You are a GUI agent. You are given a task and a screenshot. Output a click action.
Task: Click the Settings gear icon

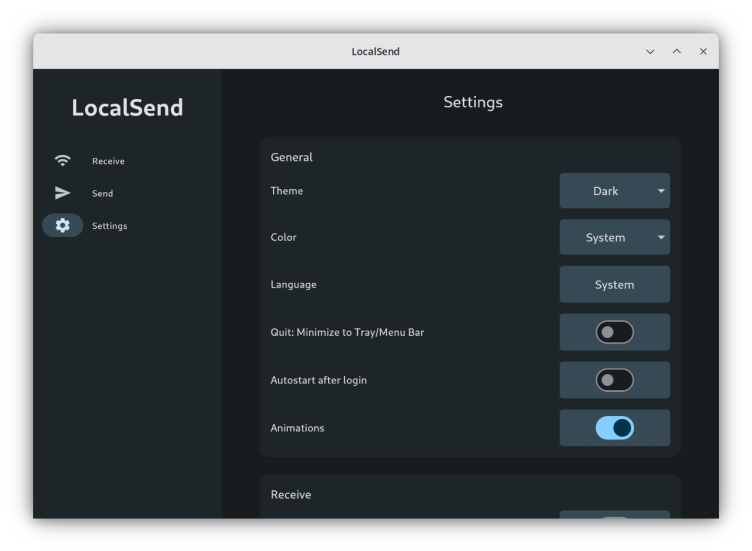coord(63,226)
